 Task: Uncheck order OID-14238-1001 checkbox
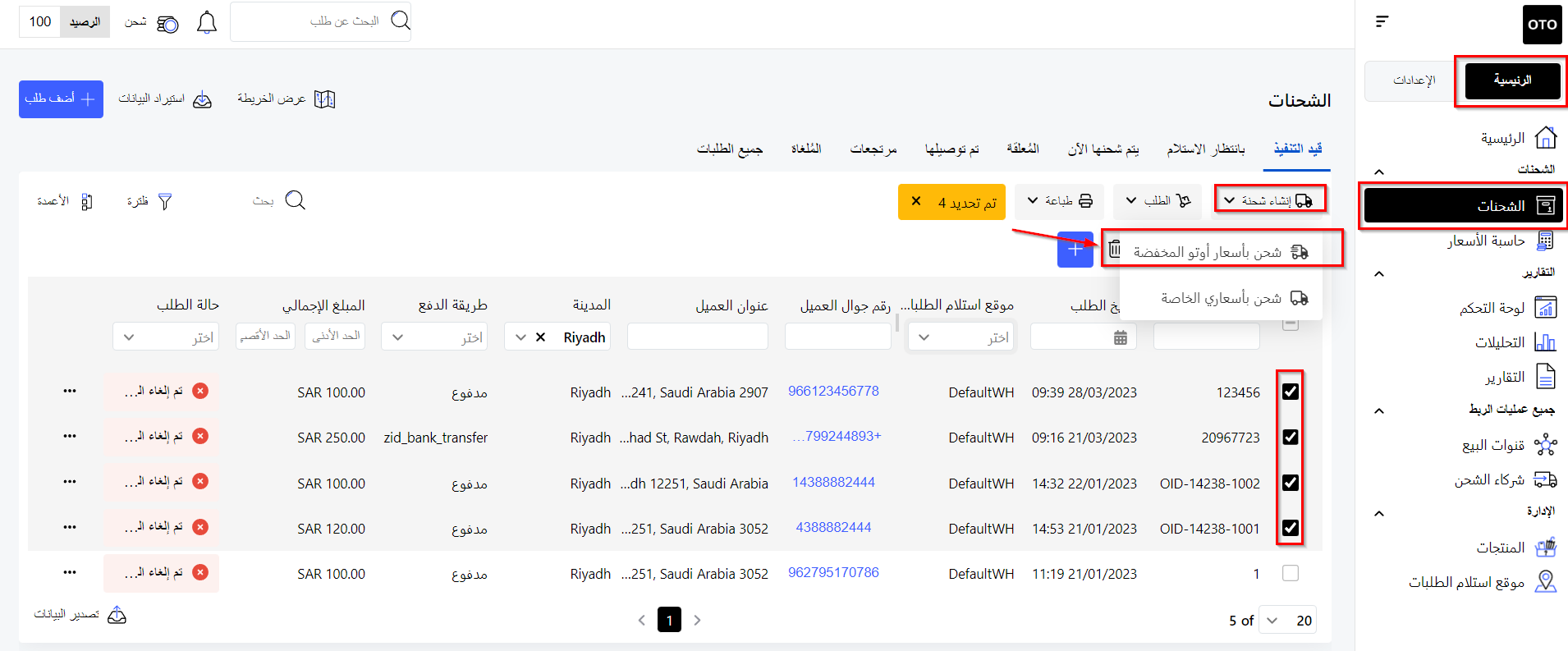pos(1291,528)
